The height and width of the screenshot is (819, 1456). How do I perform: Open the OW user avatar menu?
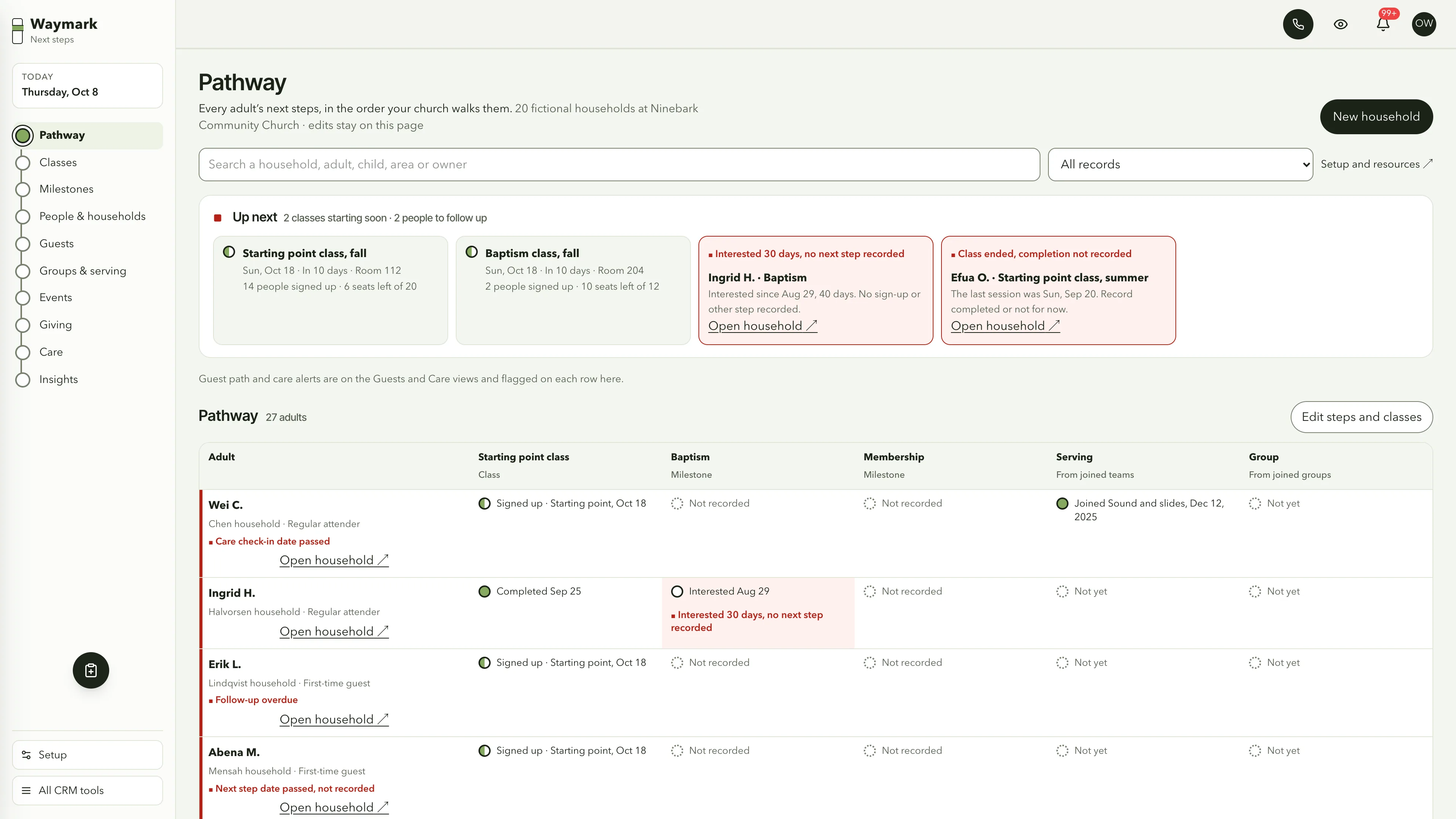click(x=1424, y=24)
